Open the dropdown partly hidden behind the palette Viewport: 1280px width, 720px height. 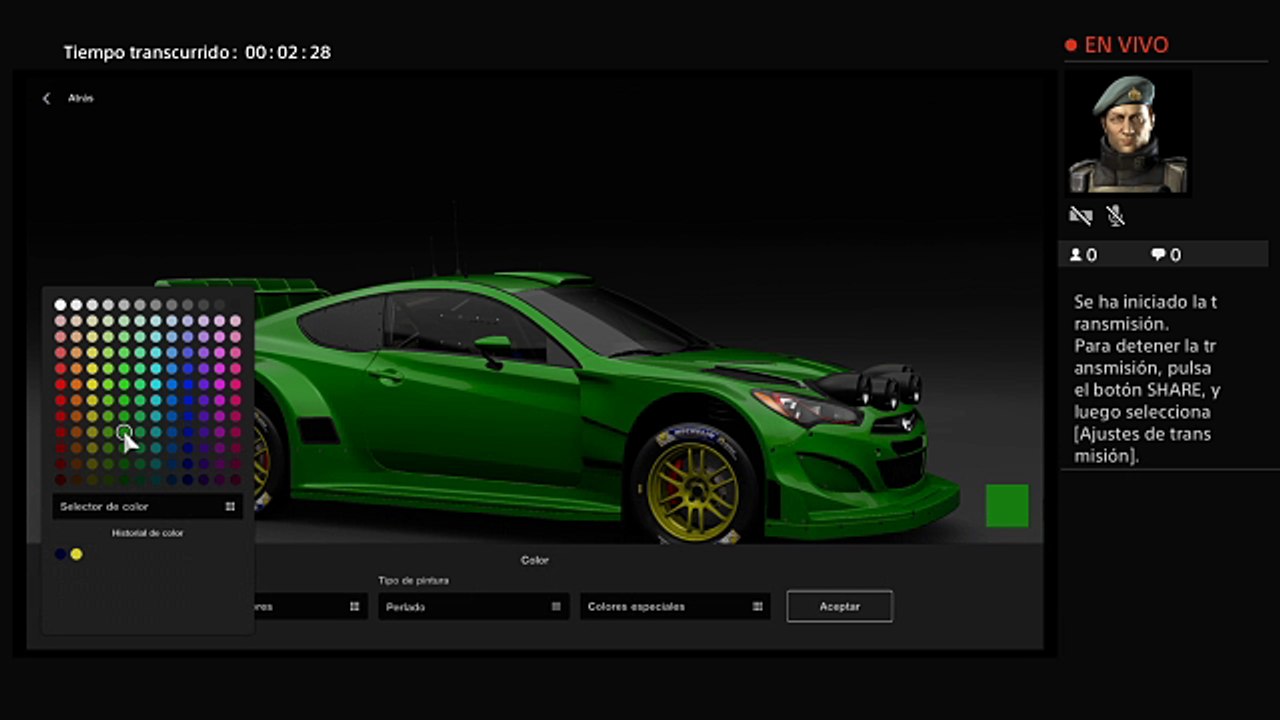click(311, 606)
